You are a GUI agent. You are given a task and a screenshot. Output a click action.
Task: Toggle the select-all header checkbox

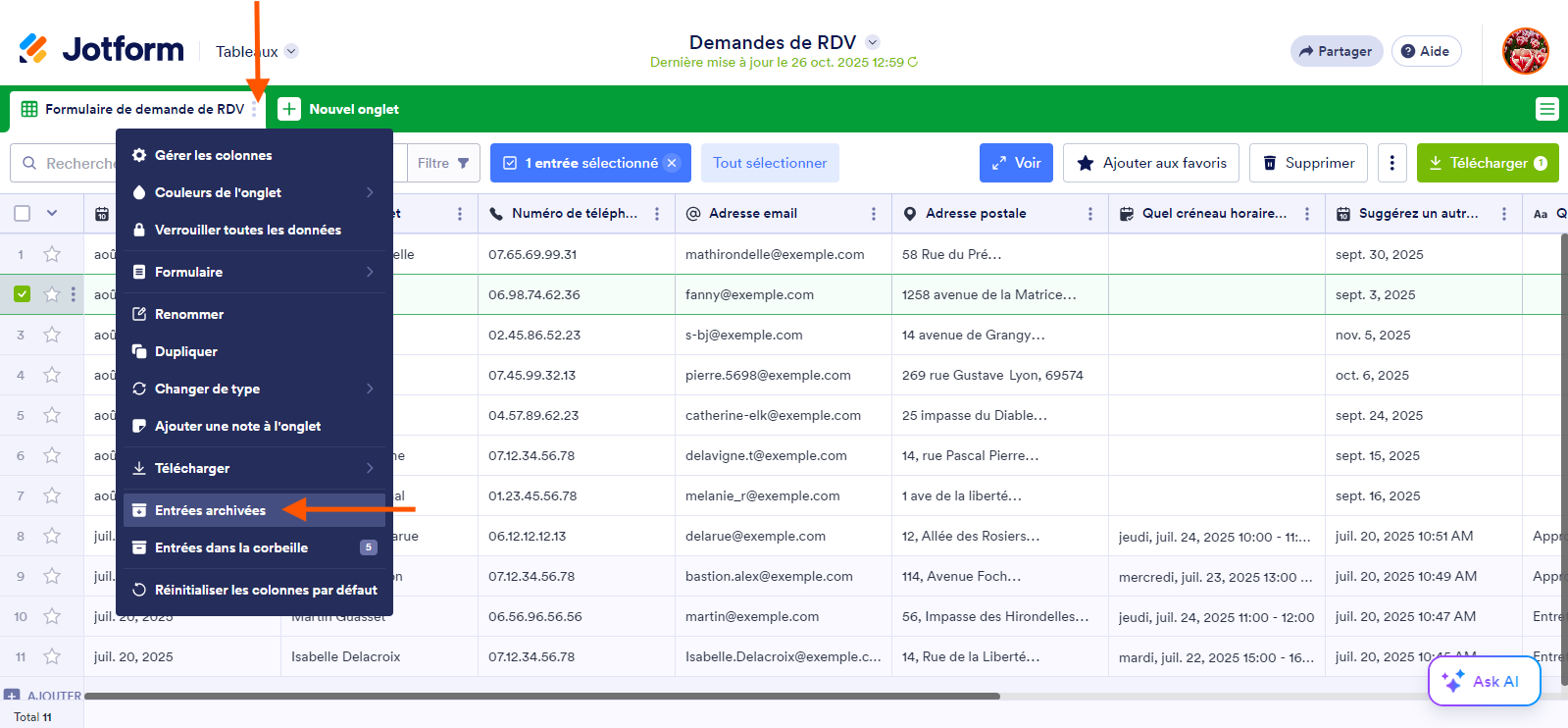[23, 213]
